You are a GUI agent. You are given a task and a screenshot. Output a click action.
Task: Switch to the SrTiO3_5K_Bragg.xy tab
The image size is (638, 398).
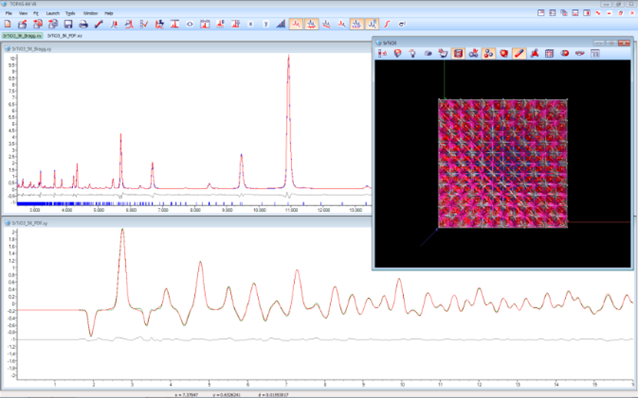click(22, 36)
